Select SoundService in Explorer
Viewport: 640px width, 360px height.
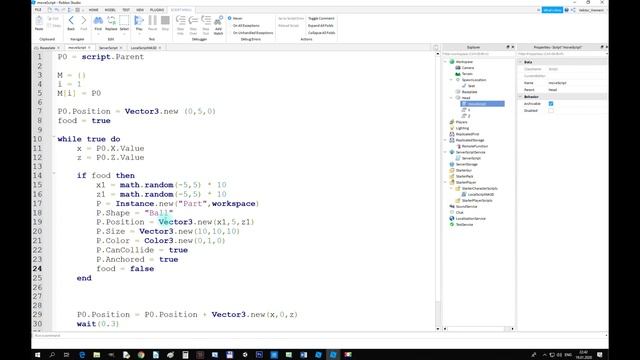point(466,207)
